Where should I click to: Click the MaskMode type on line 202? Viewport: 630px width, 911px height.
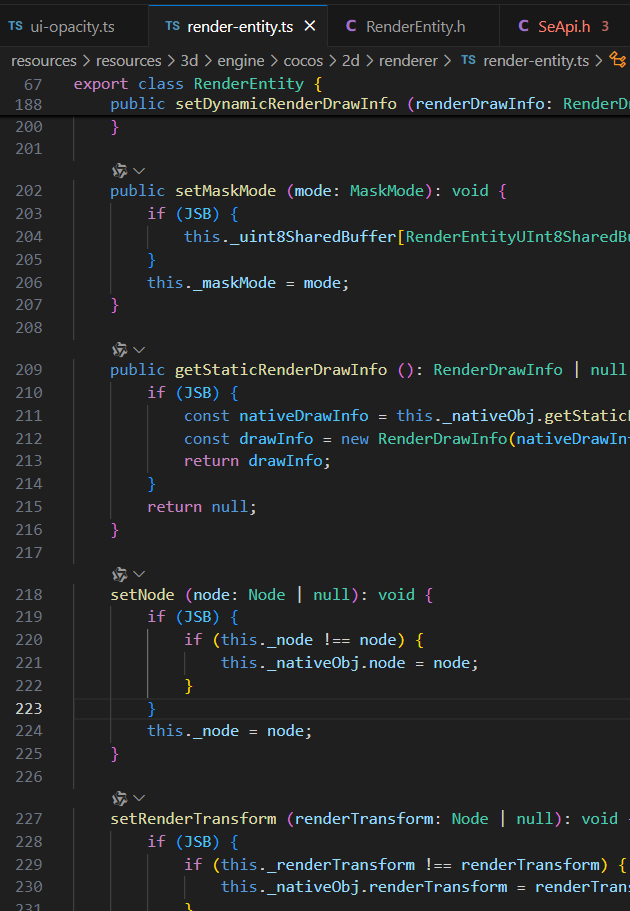[x=386, y=191]
